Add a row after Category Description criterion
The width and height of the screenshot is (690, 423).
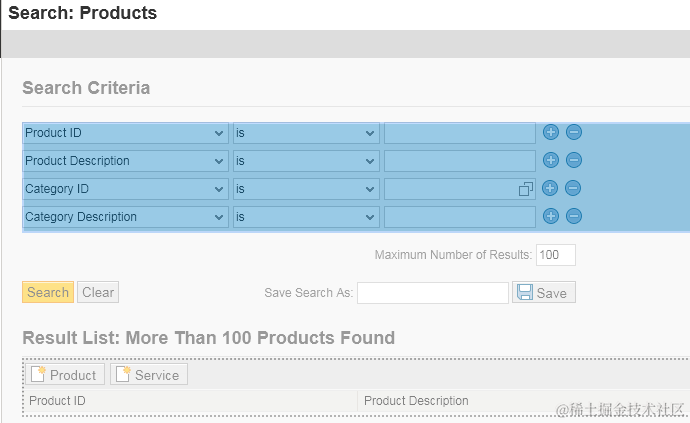point(550,216)
